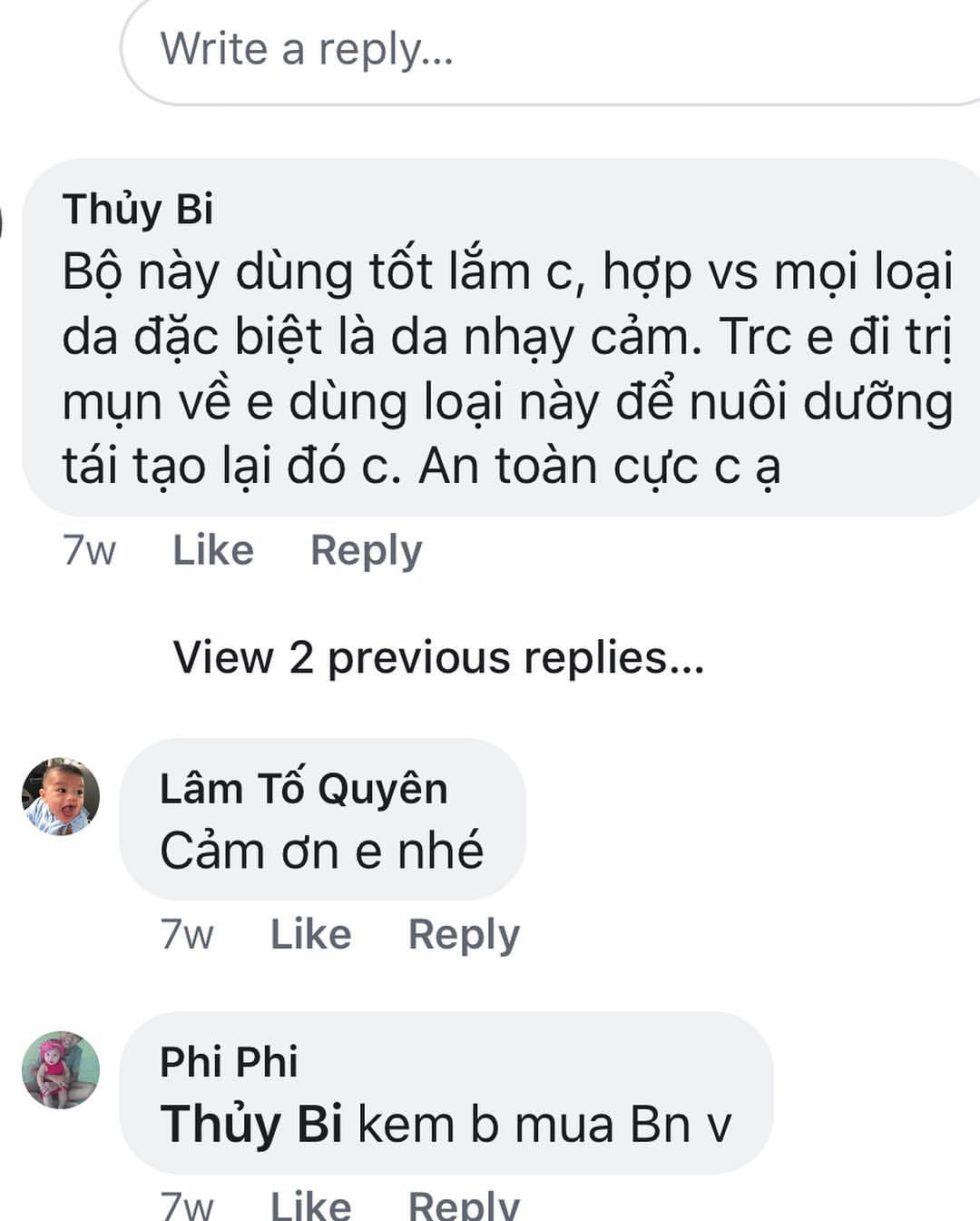
Task: Tap Thủy Bi mention in Phi Phi's comment
Action: coord(251,1124)
